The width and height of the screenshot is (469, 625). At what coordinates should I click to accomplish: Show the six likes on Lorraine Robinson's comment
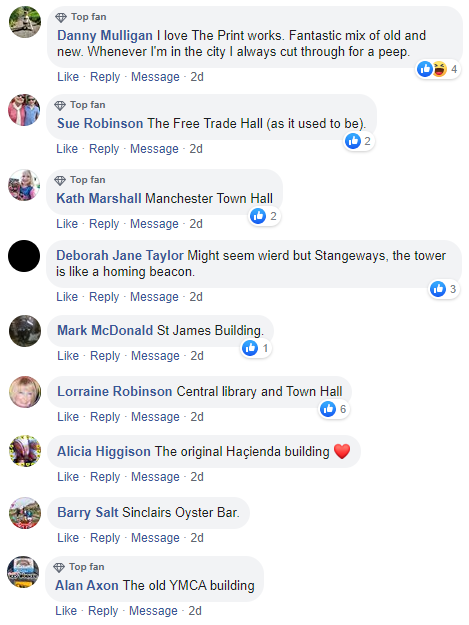click(334, 409)
